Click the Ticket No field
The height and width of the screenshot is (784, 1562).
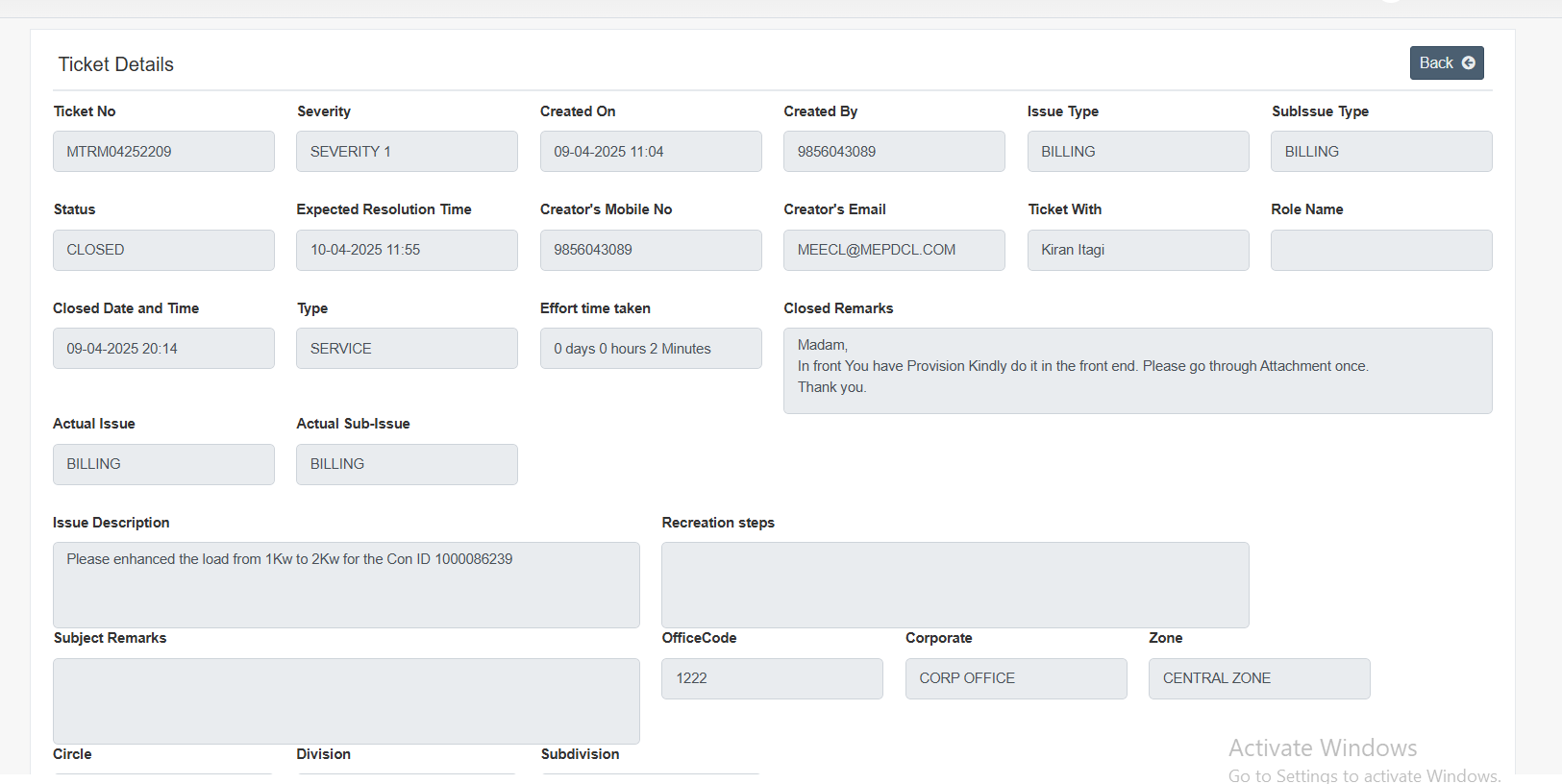(163, 152)
